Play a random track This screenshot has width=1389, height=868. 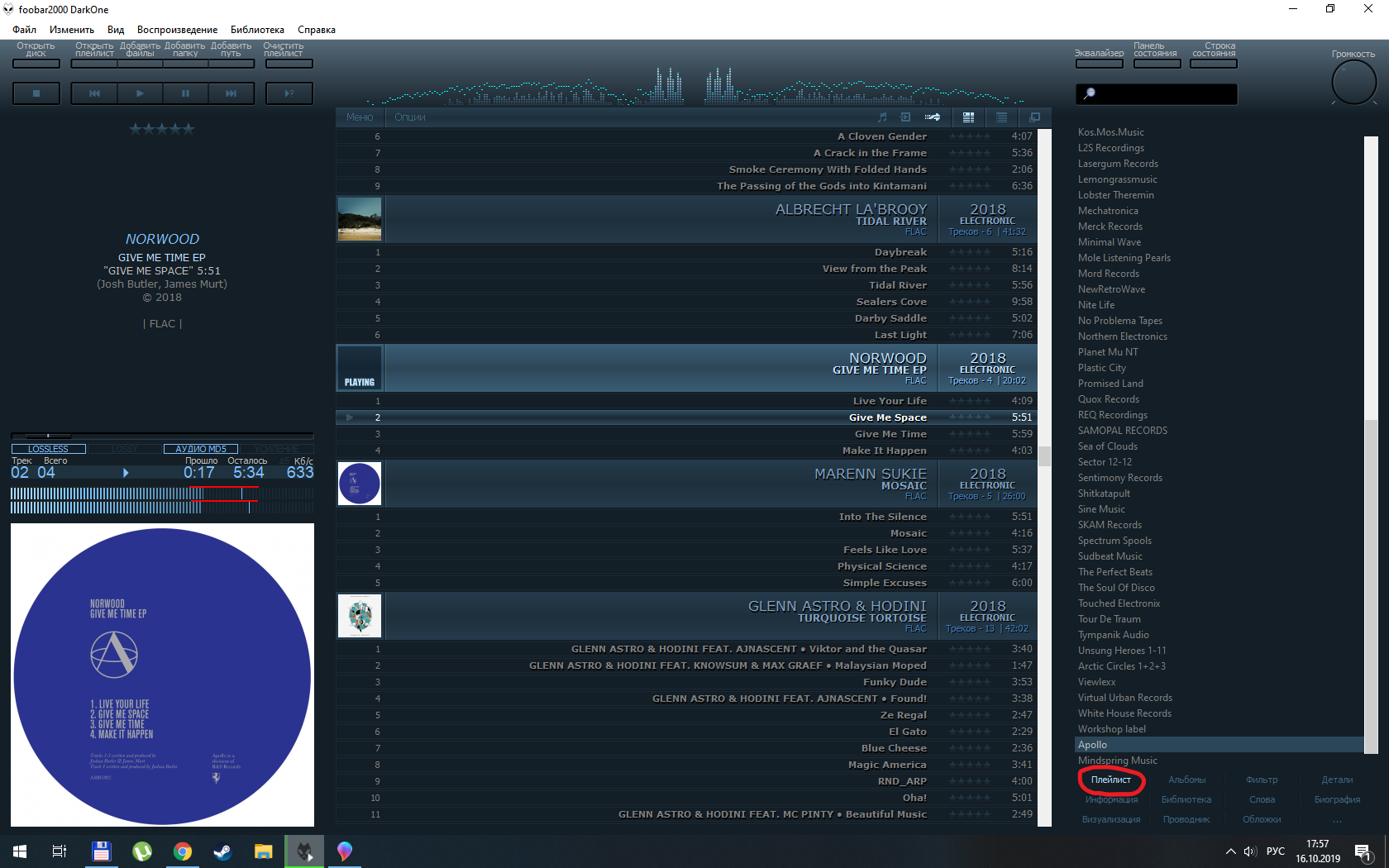click(289, 93)
